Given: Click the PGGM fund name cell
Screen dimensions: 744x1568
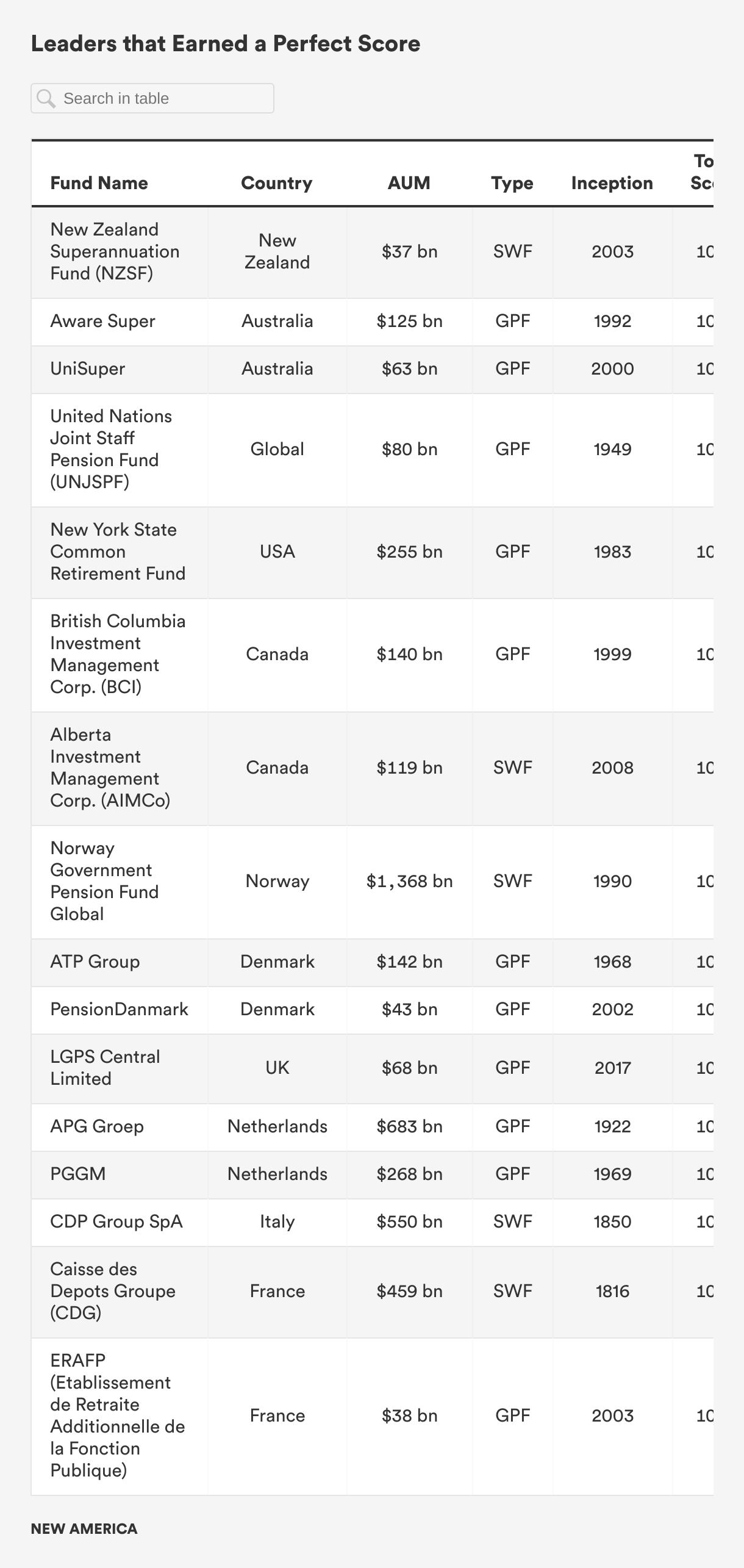Looking at the screenshot, I should coord(78,1174).
